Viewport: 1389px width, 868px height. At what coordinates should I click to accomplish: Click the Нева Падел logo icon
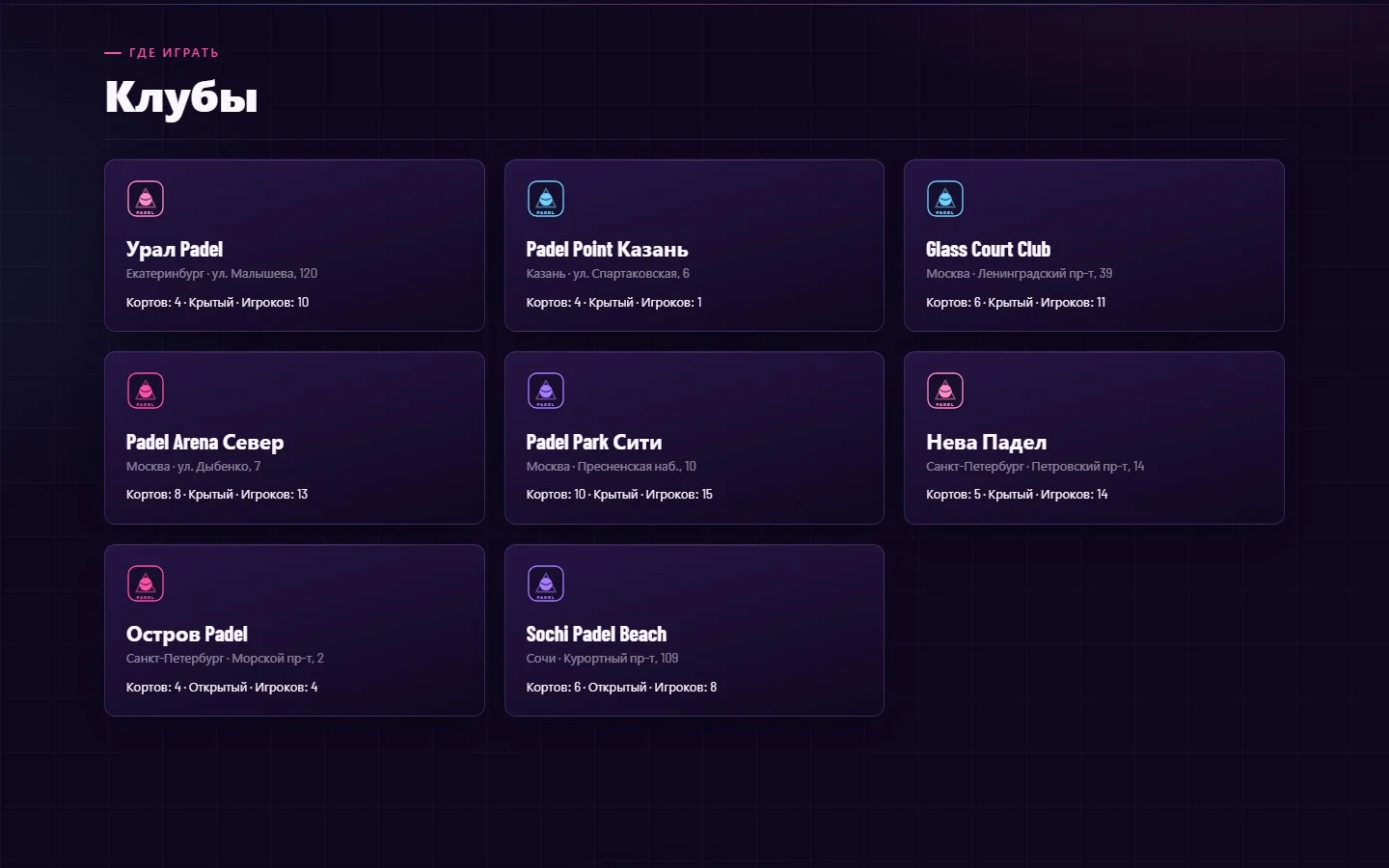coord(945,391)
